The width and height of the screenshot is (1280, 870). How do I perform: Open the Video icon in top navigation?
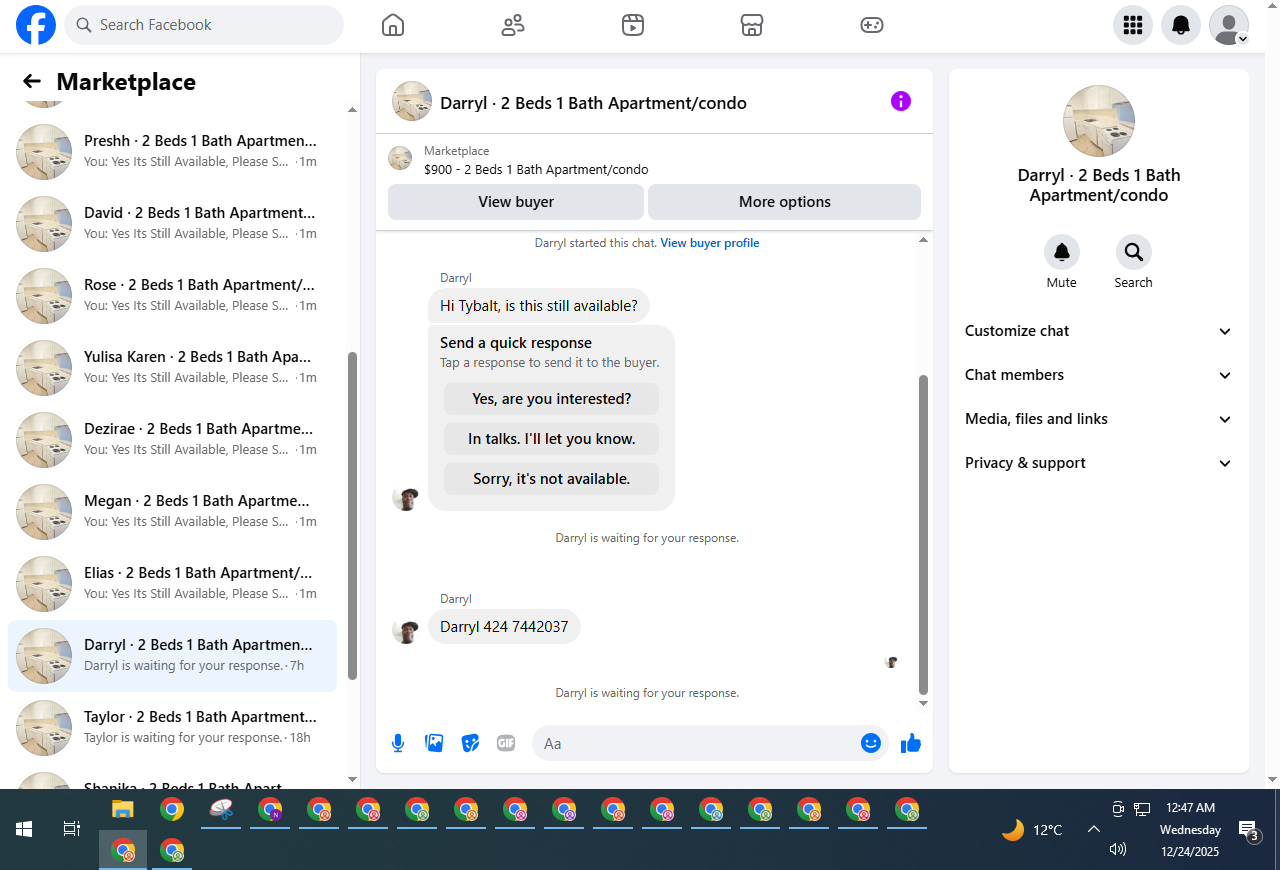point(632,25)
